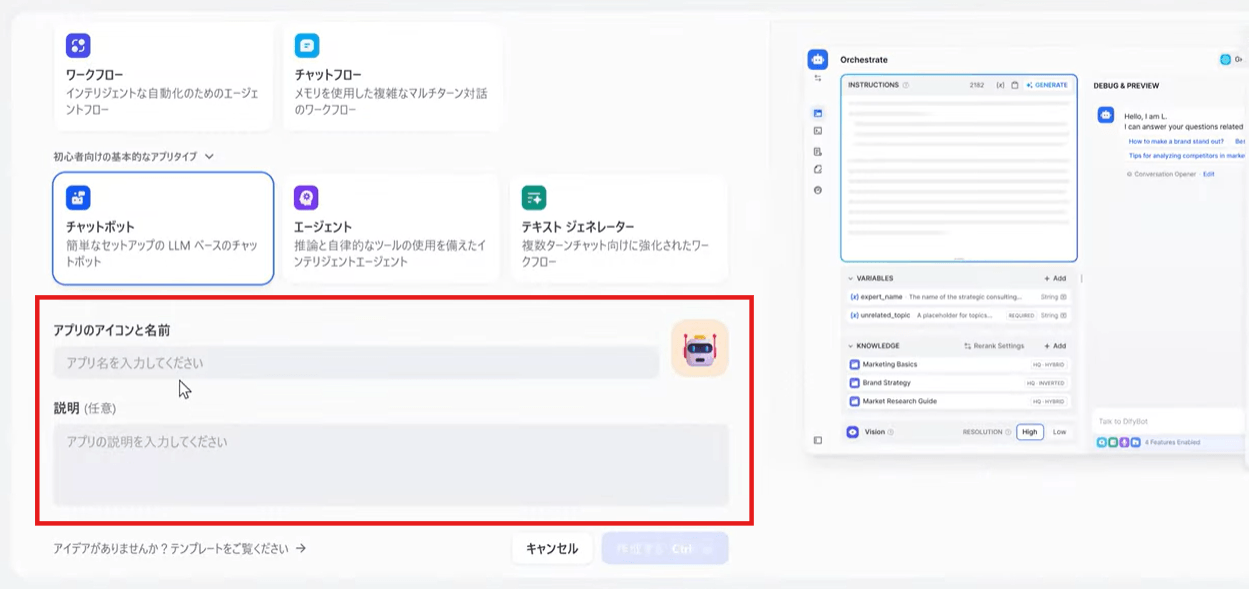
Task: Choose the エージェント card icon
Action: (x=306, y=197)
